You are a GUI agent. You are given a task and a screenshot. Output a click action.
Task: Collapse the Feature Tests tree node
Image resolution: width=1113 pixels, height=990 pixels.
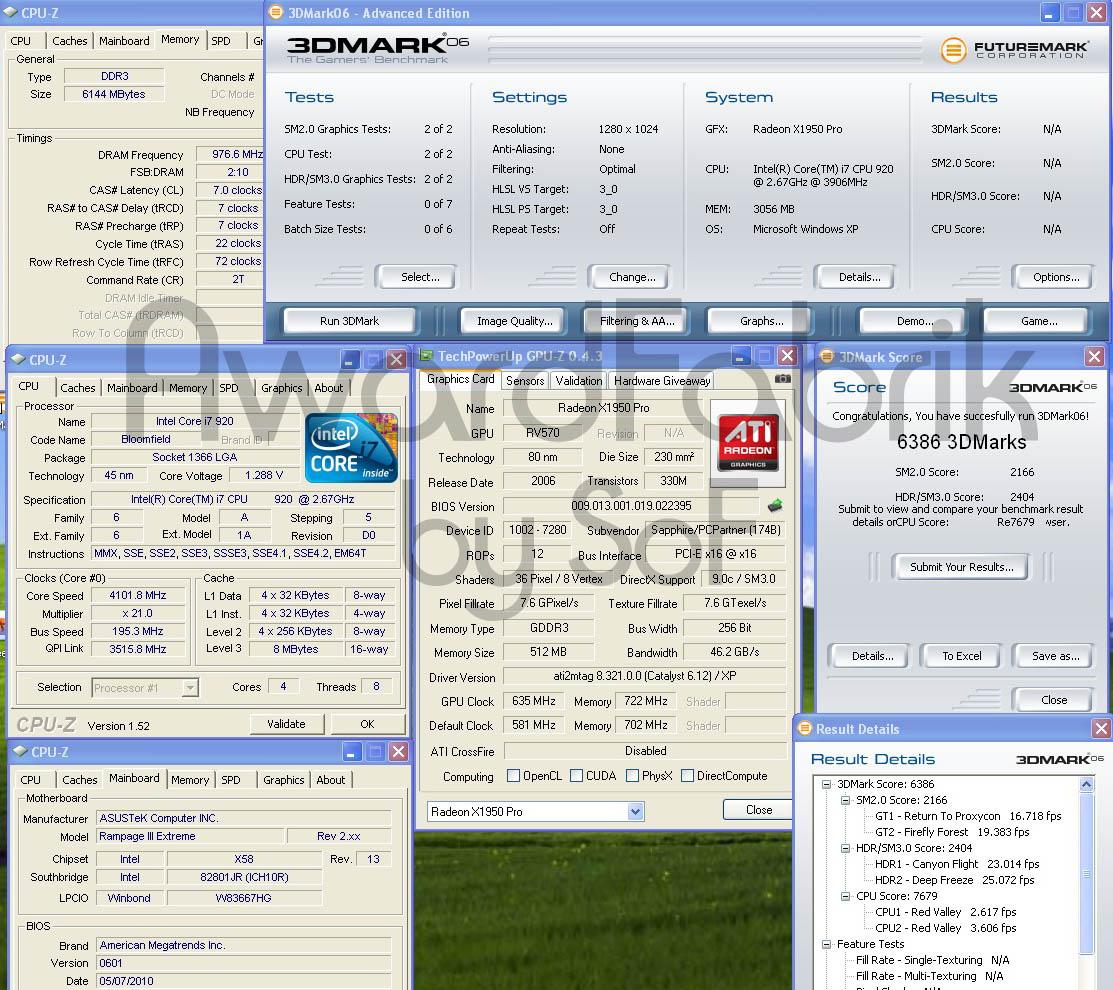tap(826, 944)
